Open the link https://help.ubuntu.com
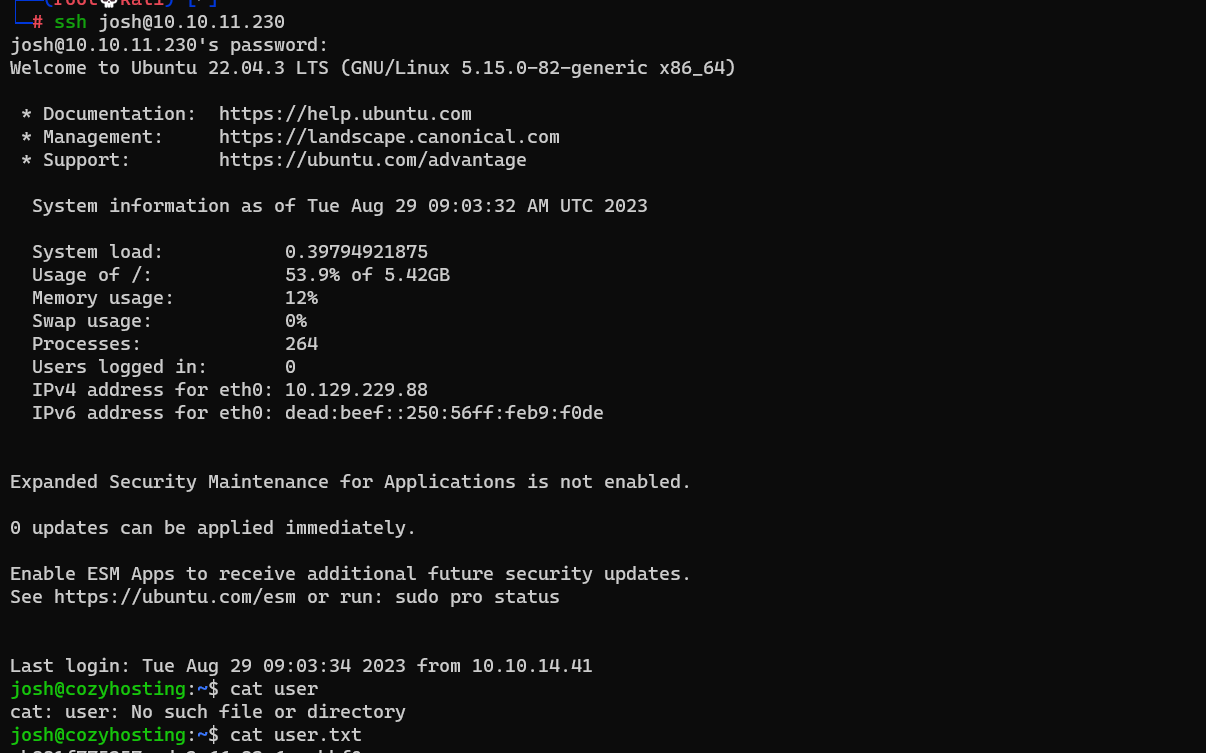The width and height of the screenshot is (1206, 753). tap(345, 113)
